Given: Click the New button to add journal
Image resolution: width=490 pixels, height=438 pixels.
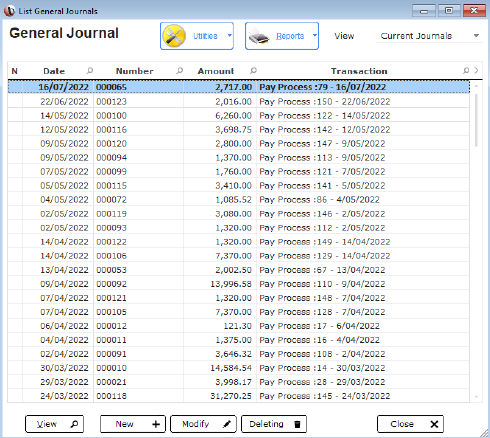Looking at the screenshot, I should (133, 424).
